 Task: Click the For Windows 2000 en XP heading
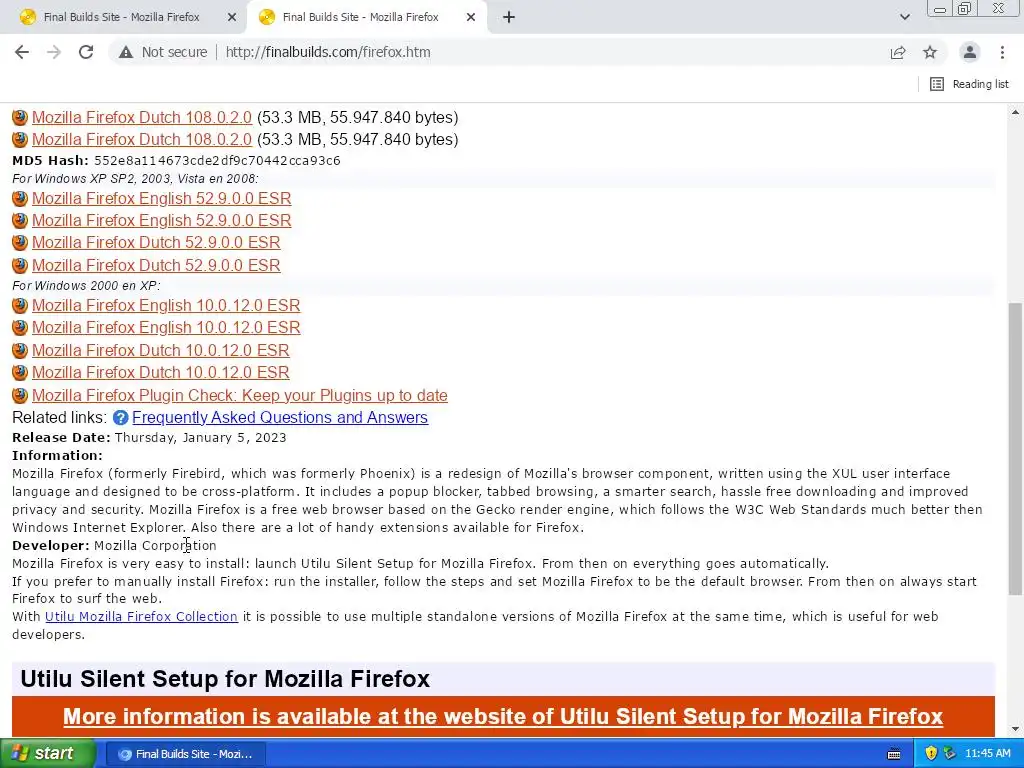pyautogui.click(x=86, y=285)
